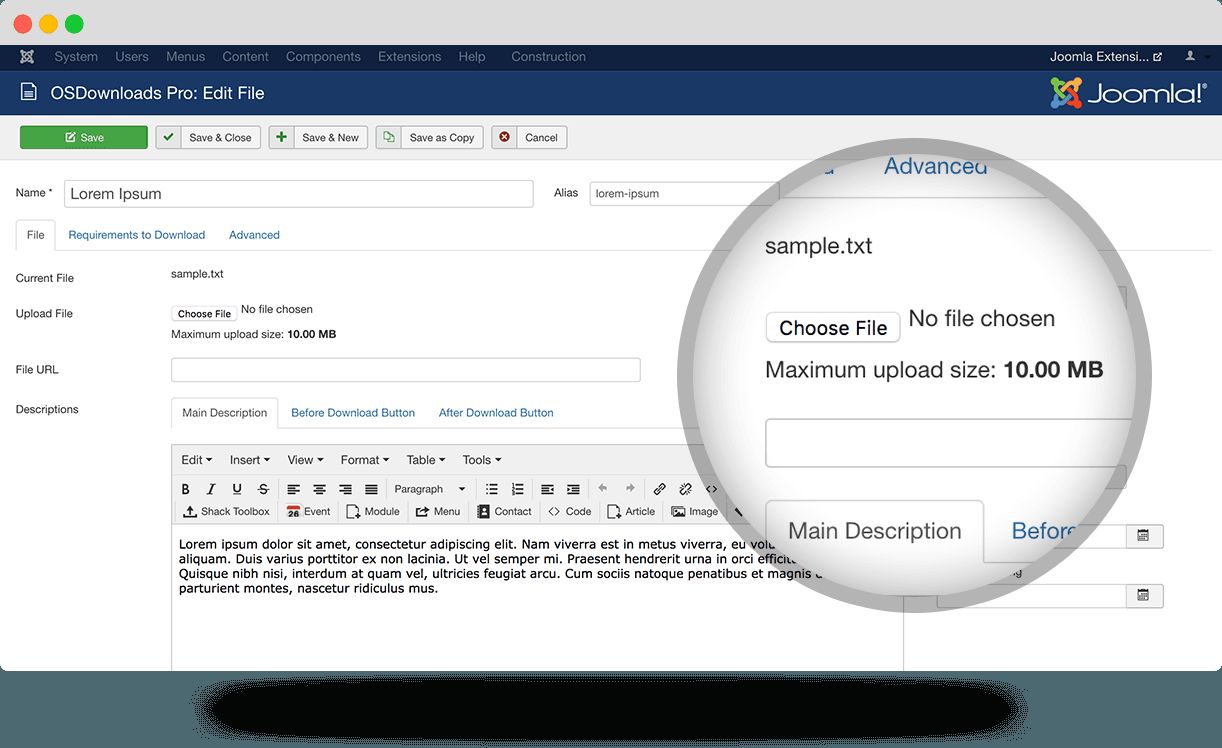Select the File tab
This screenshot has height=748, width=1222.
tap(36, 235)
